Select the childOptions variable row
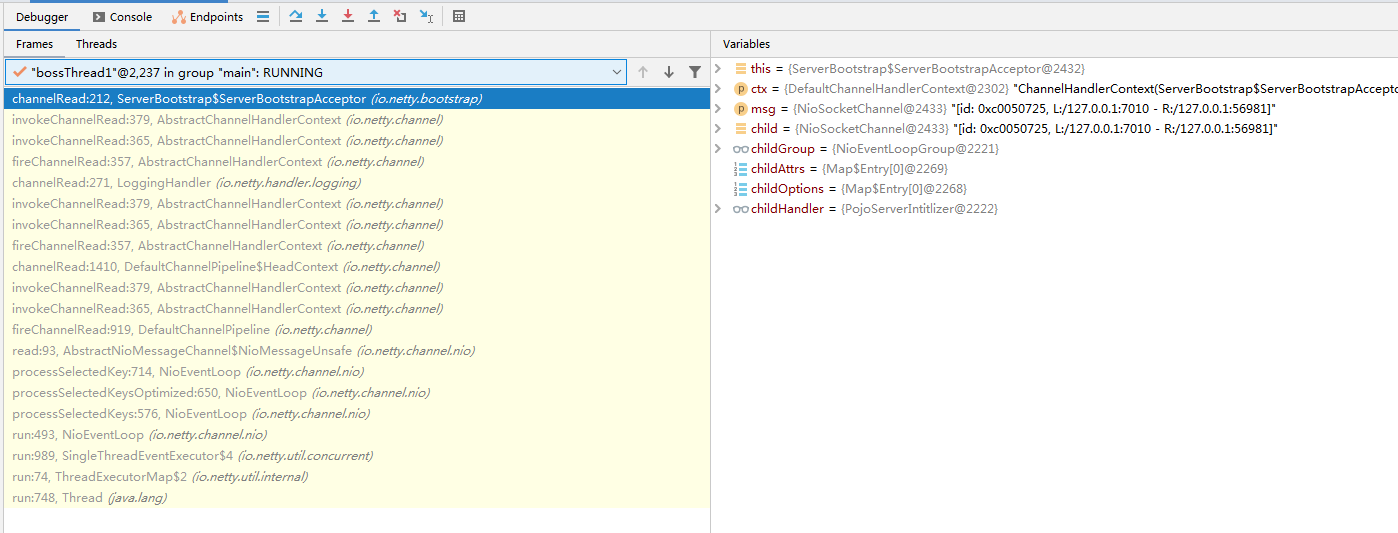The width and height of the screenshot is (1398, 533). point(1054,189)
